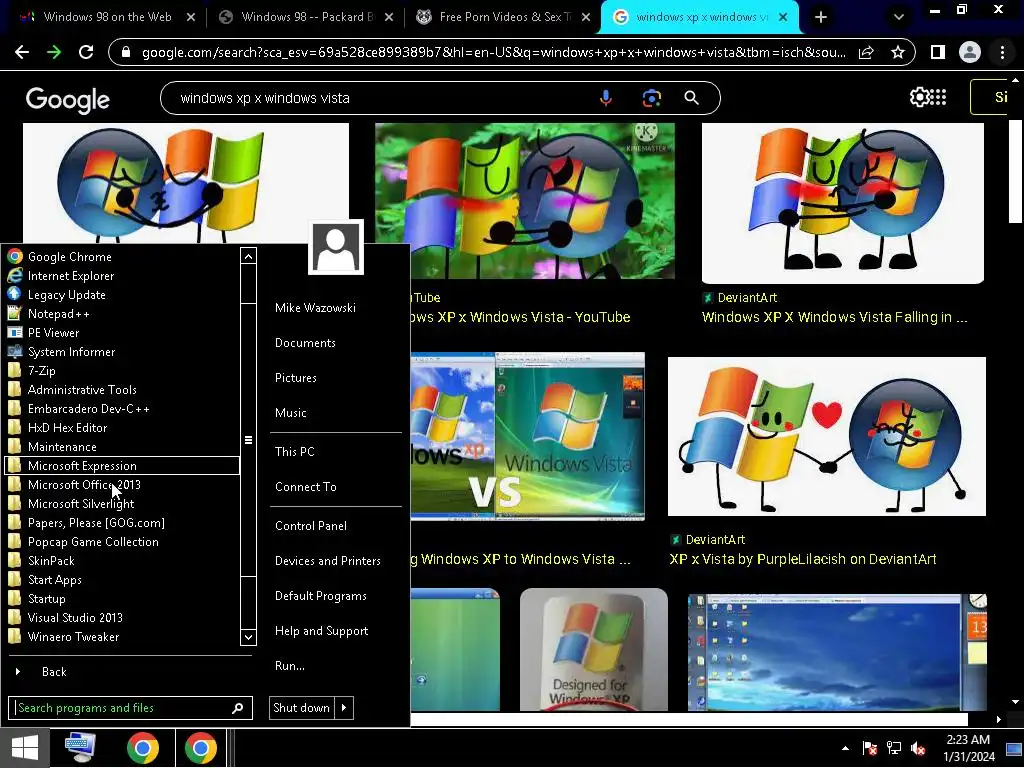Screen dimensions: 1024x768
Task: Go back in Chrome
Action: pyautogui.click(x=22, y=52)
